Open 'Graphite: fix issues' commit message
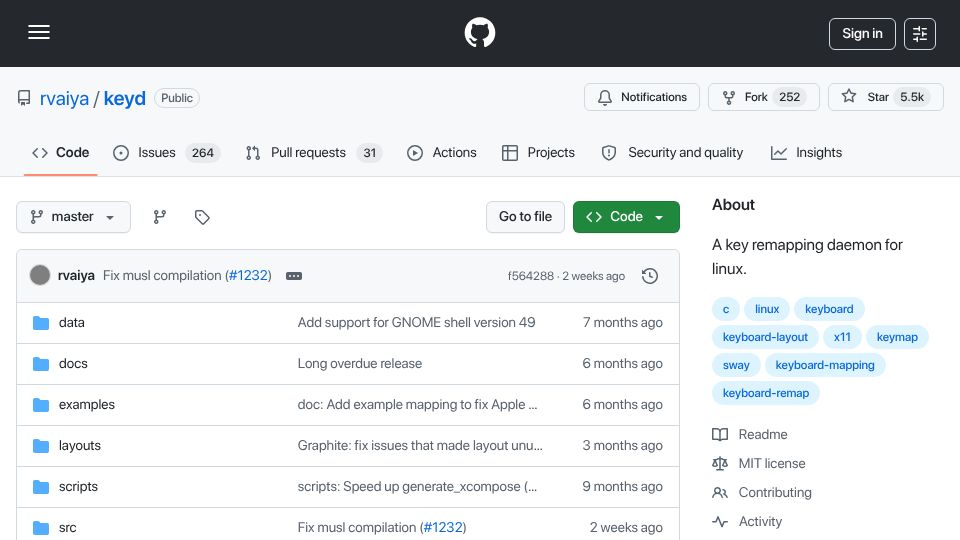Viewport: 960px width, 540px height. [x=420, y=446]
